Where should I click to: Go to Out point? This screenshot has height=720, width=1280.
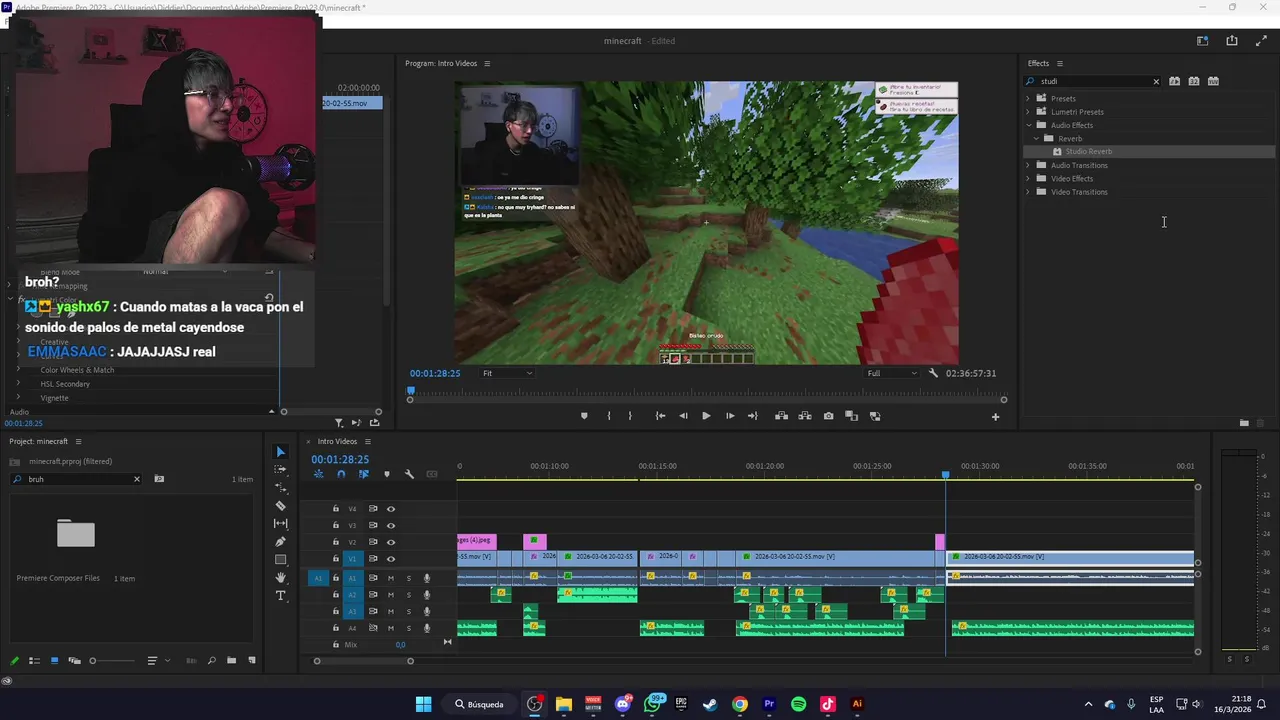pyautogui.click(x=753, y=416)
